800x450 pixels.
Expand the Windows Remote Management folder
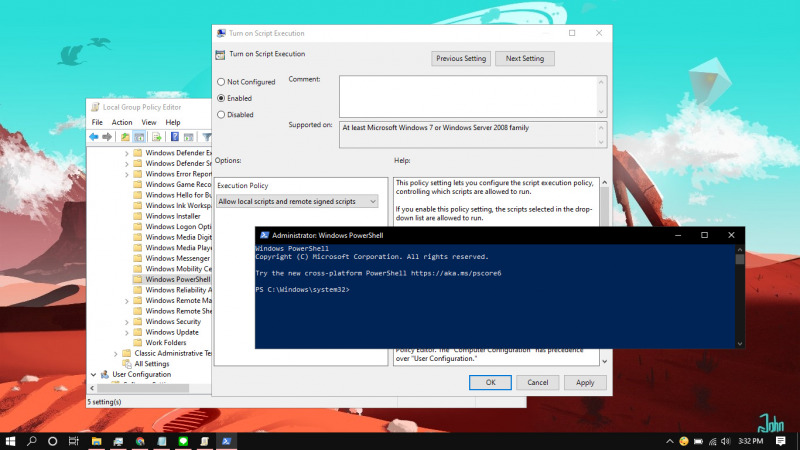(127, 301)
